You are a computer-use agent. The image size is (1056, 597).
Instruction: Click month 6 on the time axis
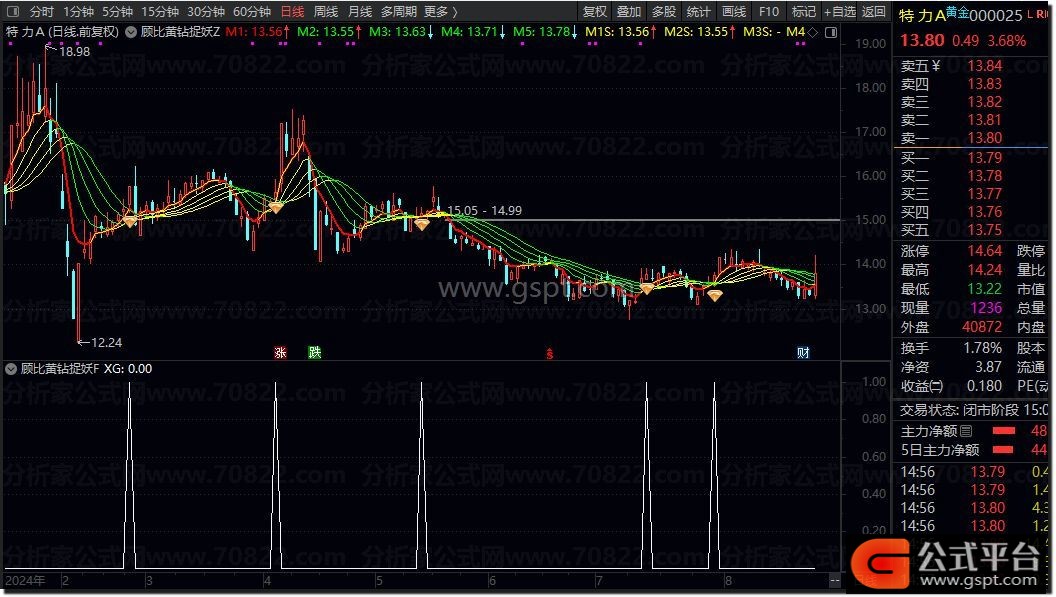coord(492,580)
